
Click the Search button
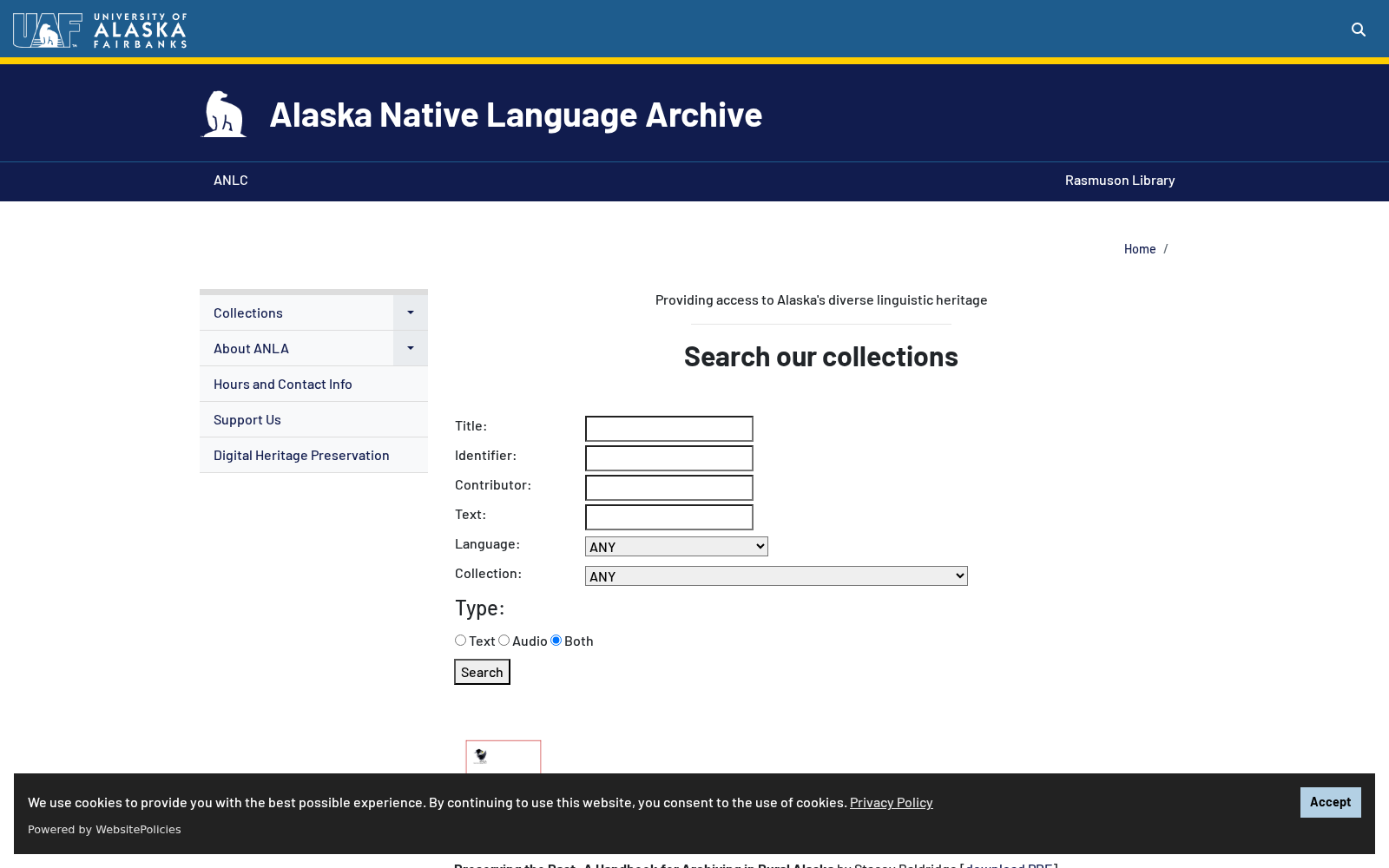[482, 672]
